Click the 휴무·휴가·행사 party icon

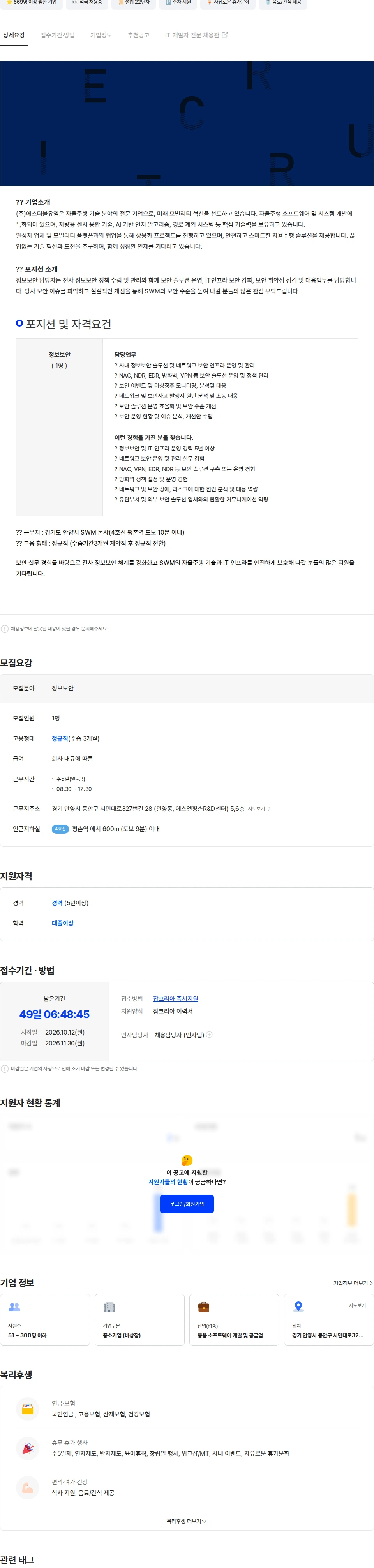coord(27,1449)
